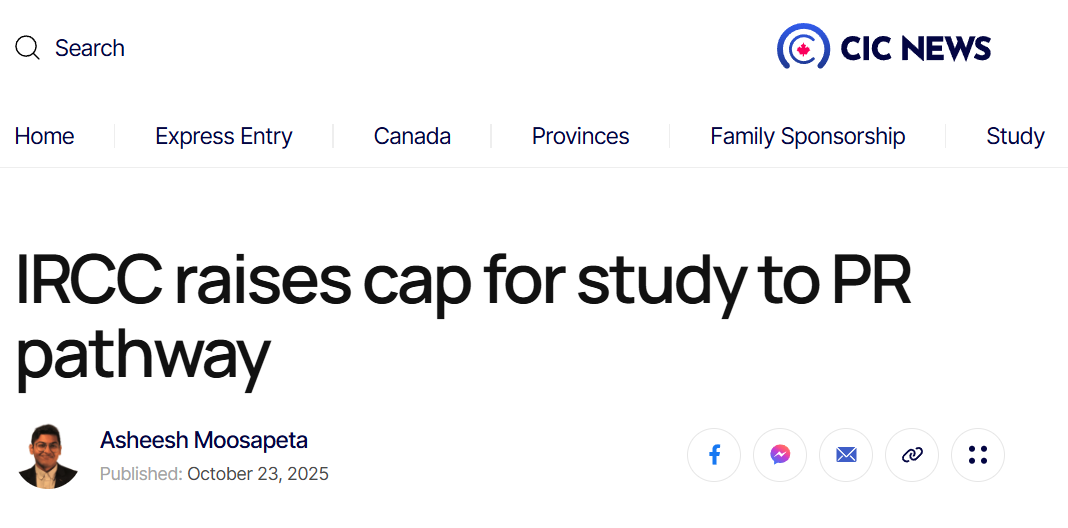The image size is (1068, 528).
Task: Open the Study navigation item
Action: tap(1014, 136)
